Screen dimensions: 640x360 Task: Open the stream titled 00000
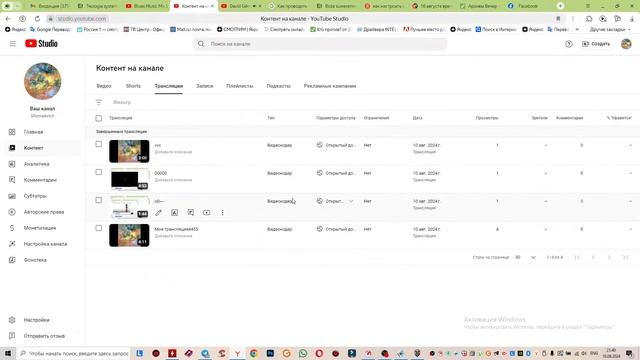click(x=161, y=173)
